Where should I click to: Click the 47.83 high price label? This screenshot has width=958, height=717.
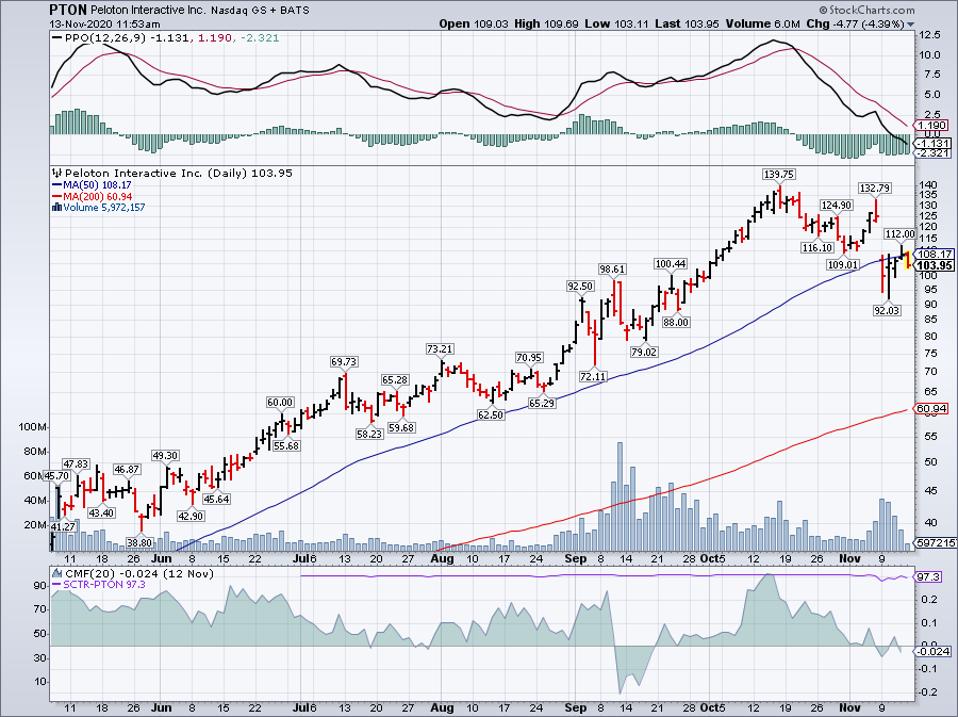[76, 464]
